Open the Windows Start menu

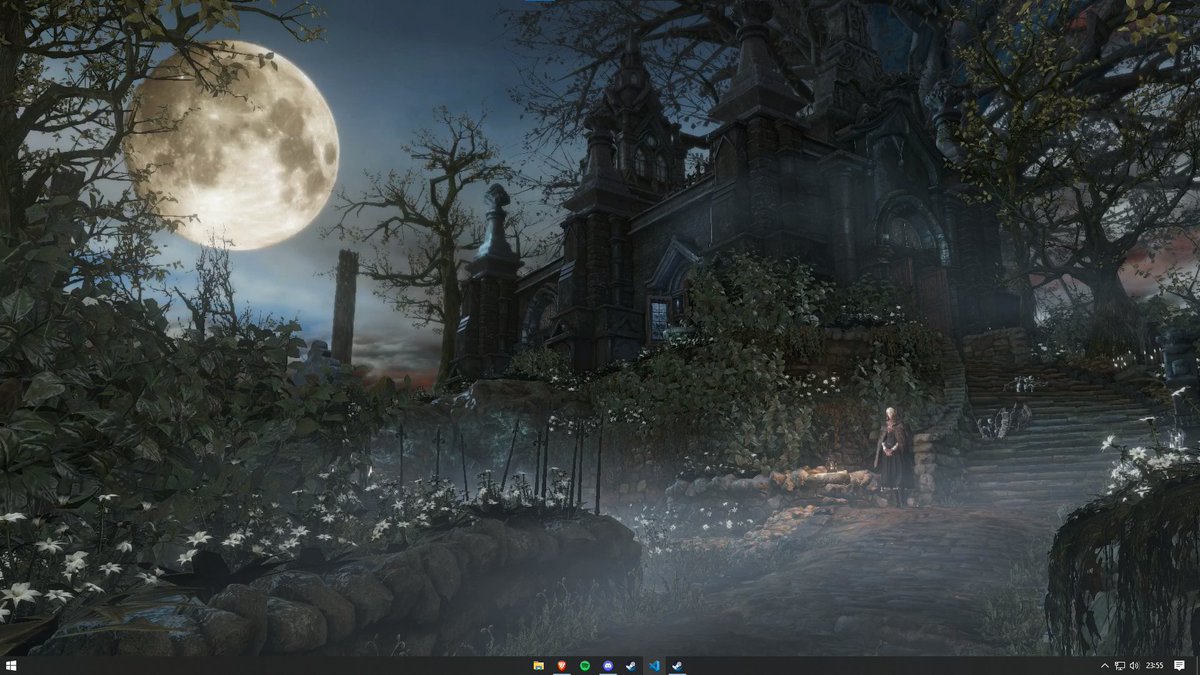11,665
